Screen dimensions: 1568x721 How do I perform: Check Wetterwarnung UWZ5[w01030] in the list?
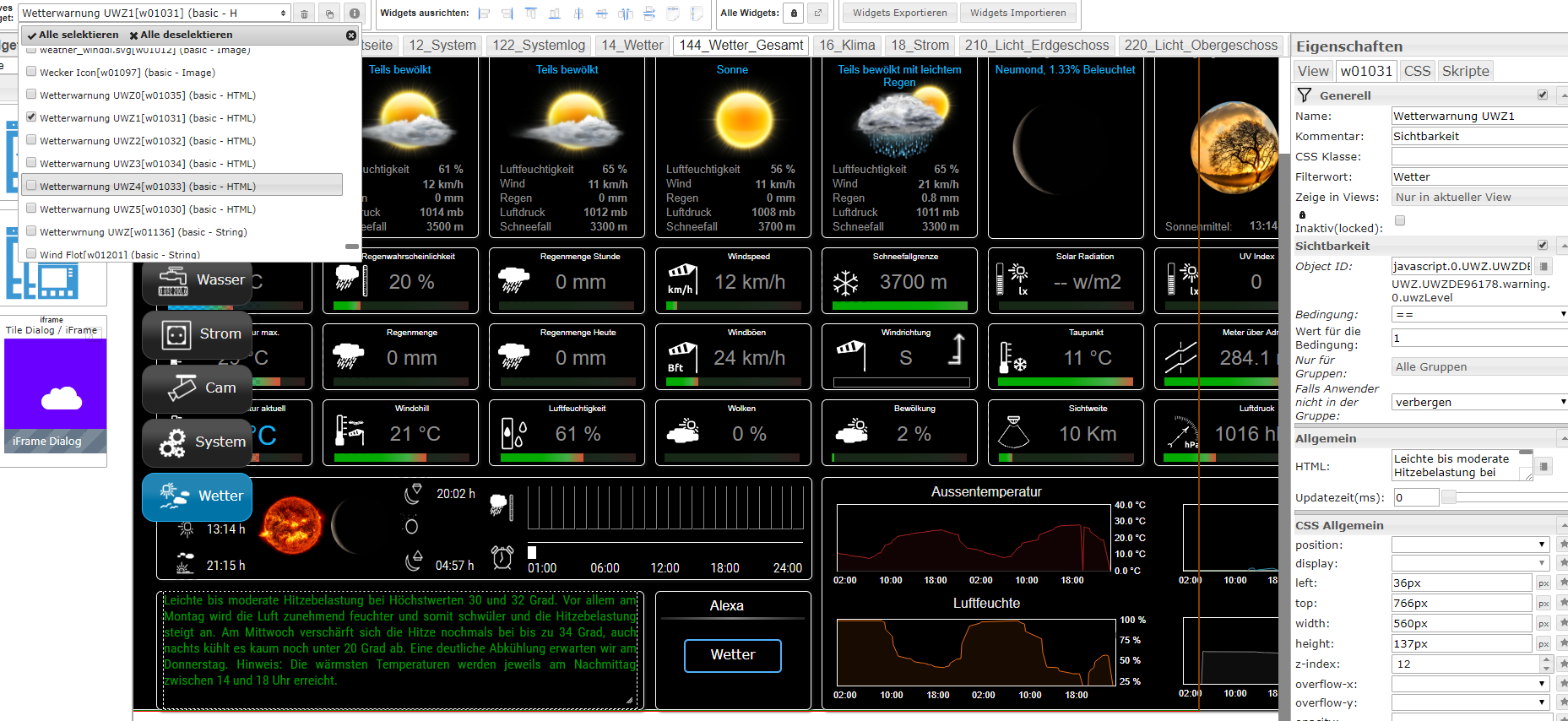[x=31, y=209]
